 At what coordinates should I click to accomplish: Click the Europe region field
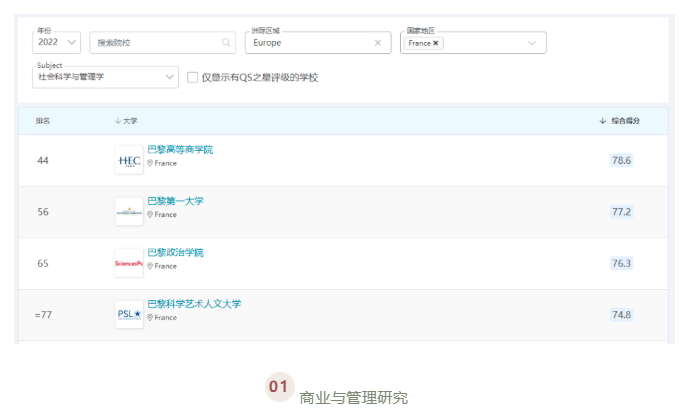318,42
